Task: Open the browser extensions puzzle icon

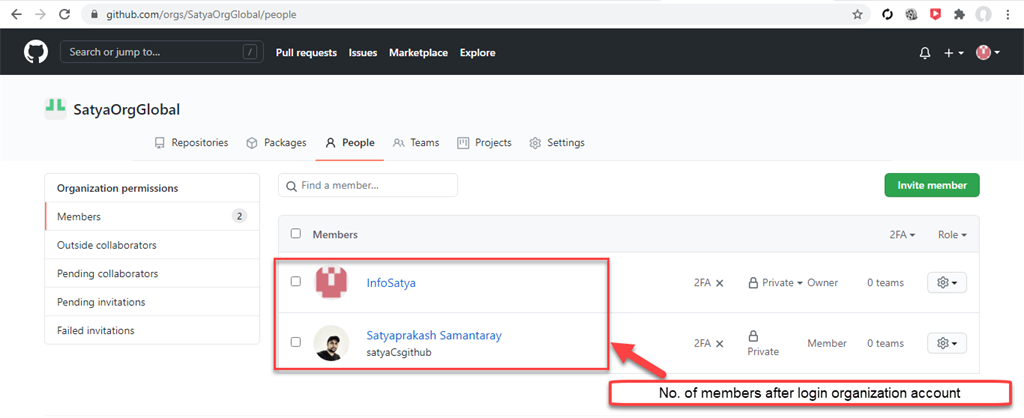Action: pos(959,14)
